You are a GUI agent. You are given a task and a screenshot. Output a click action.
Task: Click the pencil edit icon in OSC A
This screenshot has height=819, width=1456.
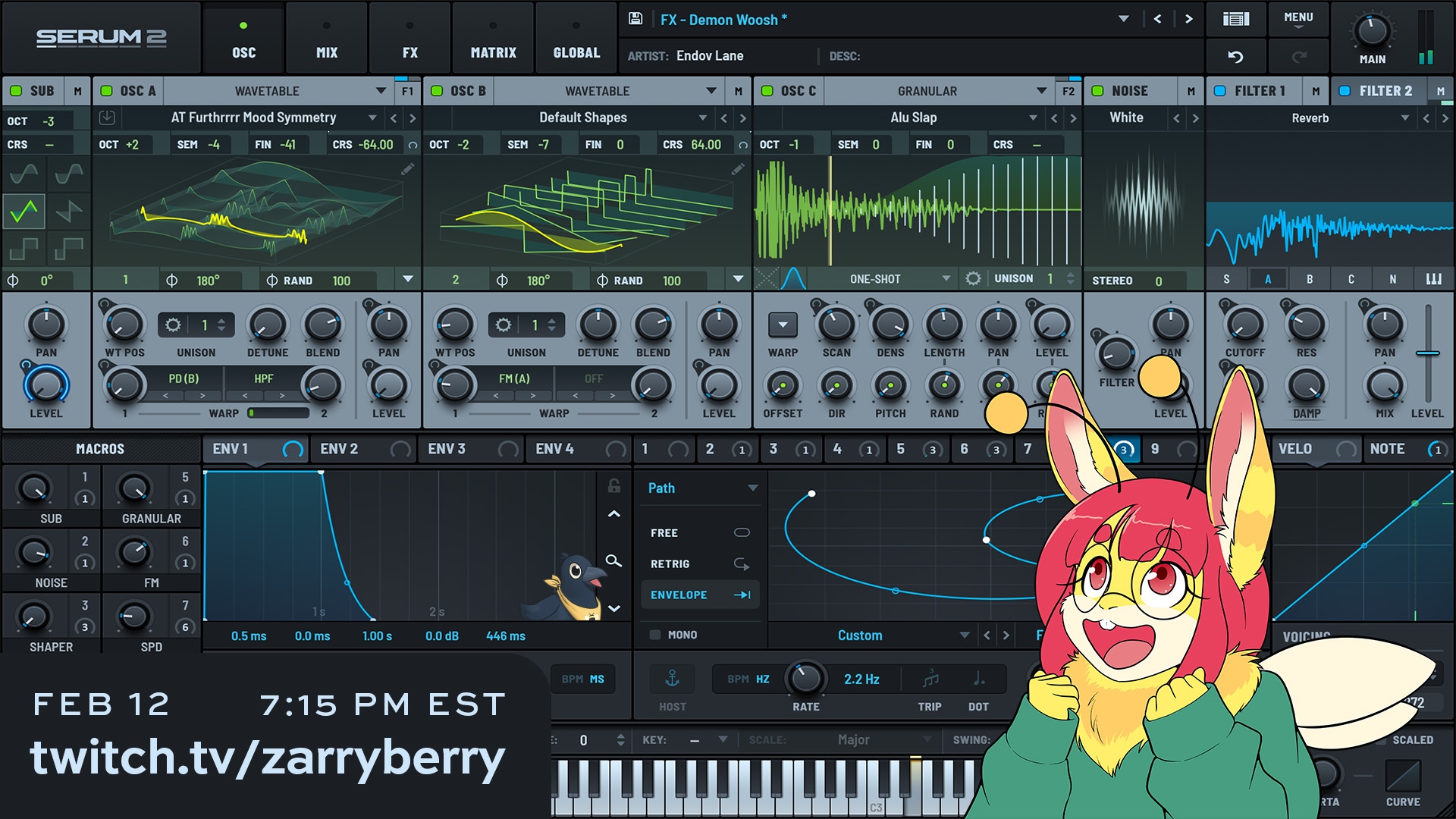[408, 169]
